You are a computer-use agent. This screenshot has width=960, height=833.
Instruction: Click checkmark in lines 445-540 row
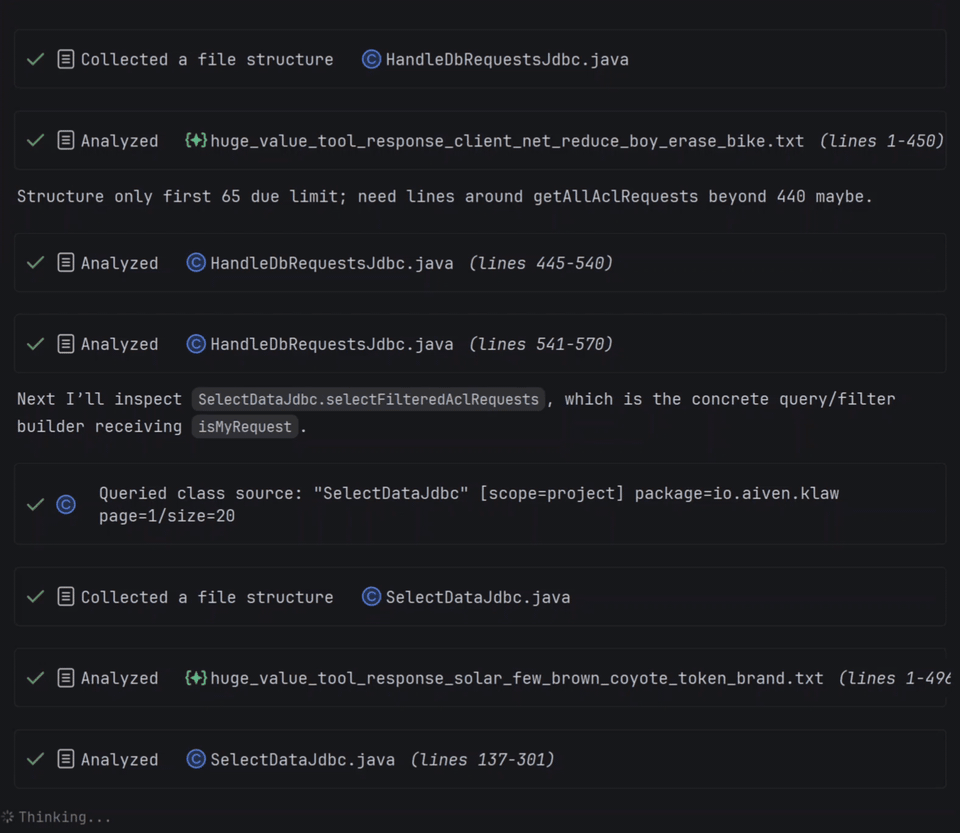(36, 263)
